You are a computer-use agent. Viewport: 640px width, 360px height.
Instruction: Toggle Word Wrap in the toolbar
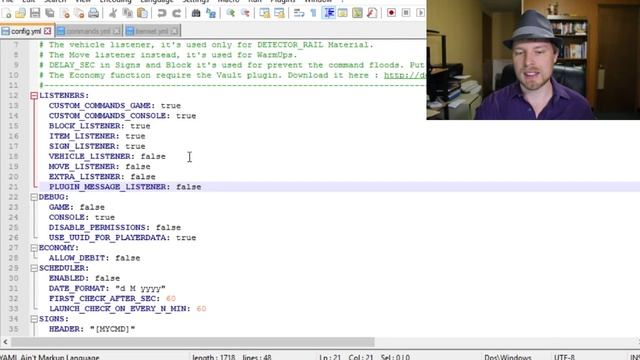[x=299, y=13]
